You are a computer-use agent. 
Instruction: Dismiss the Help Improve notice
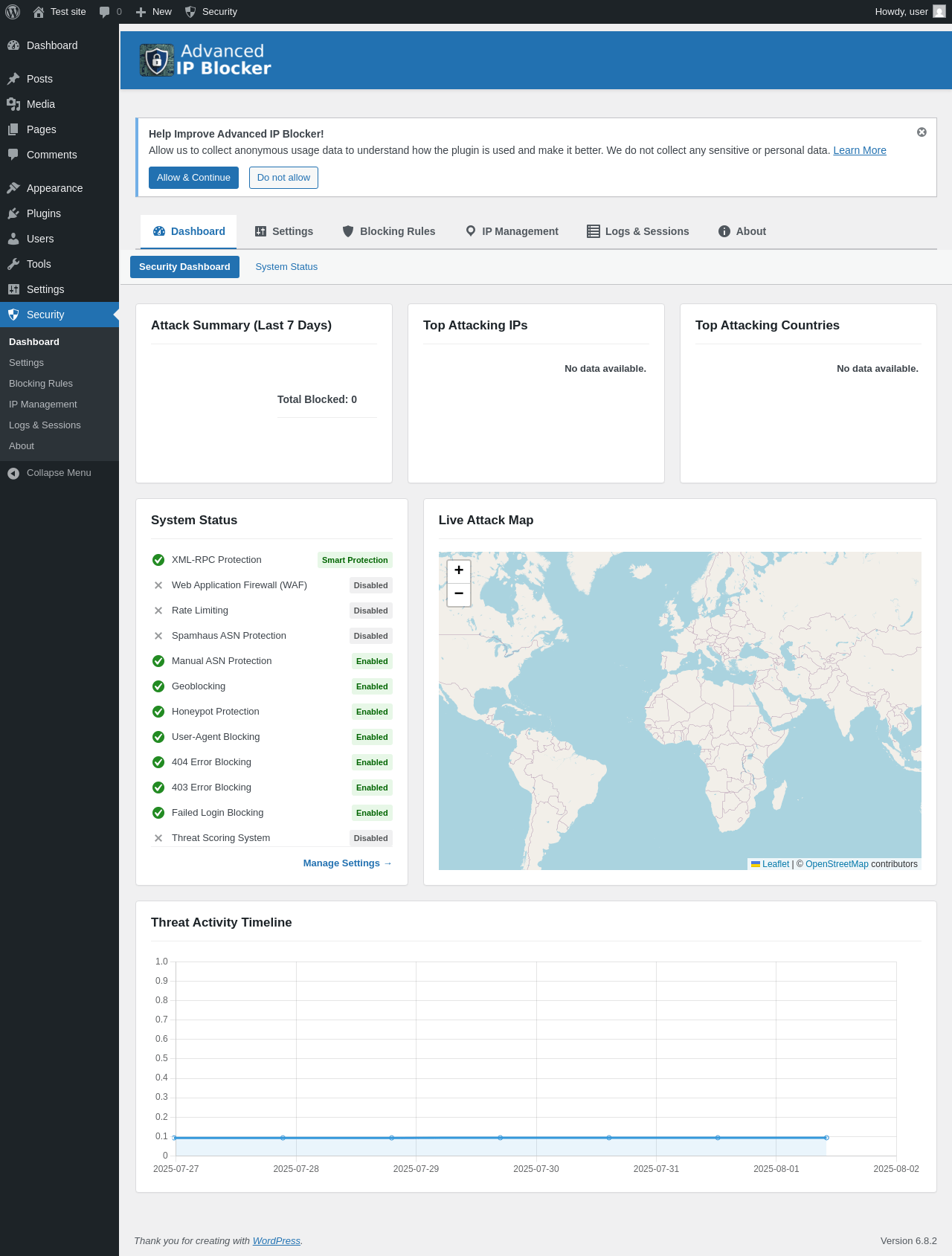pyautogui.click(x=922, y=132)
